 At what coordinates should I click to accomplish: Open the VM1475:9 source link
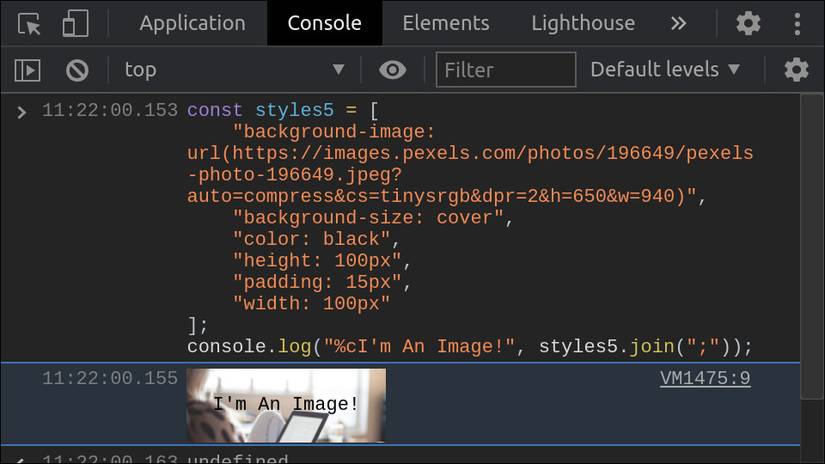[705, 378]
